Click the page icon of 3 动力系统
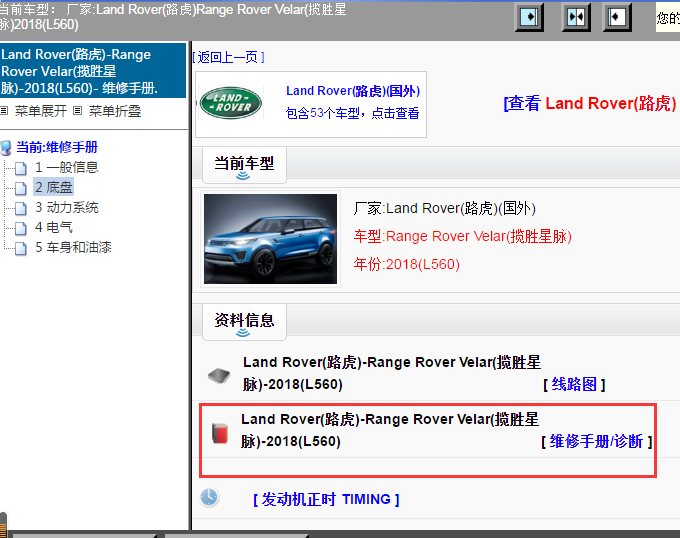 click(x=20, y=208)
